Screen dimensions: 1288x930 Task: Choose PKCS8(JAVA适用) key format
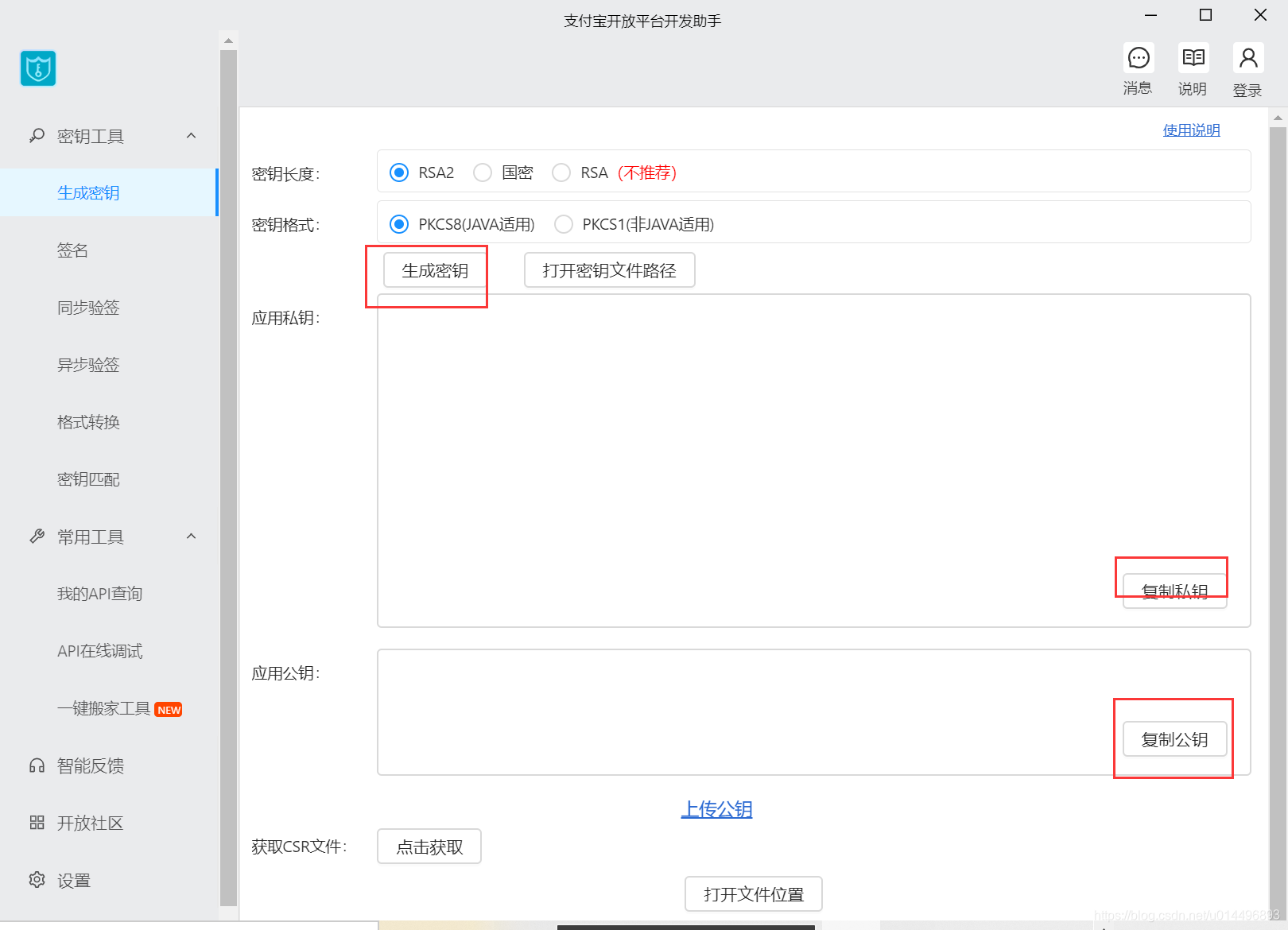point(399,224)
